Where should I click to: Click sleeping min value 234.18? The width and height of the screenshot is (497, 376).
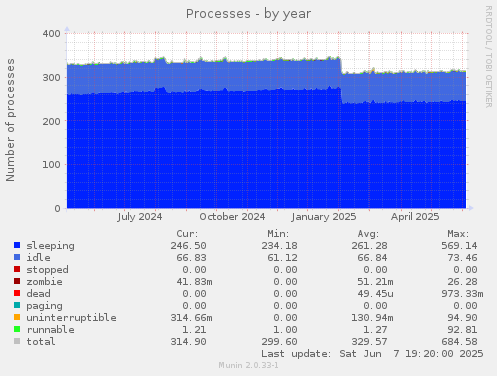coord(279,246)
